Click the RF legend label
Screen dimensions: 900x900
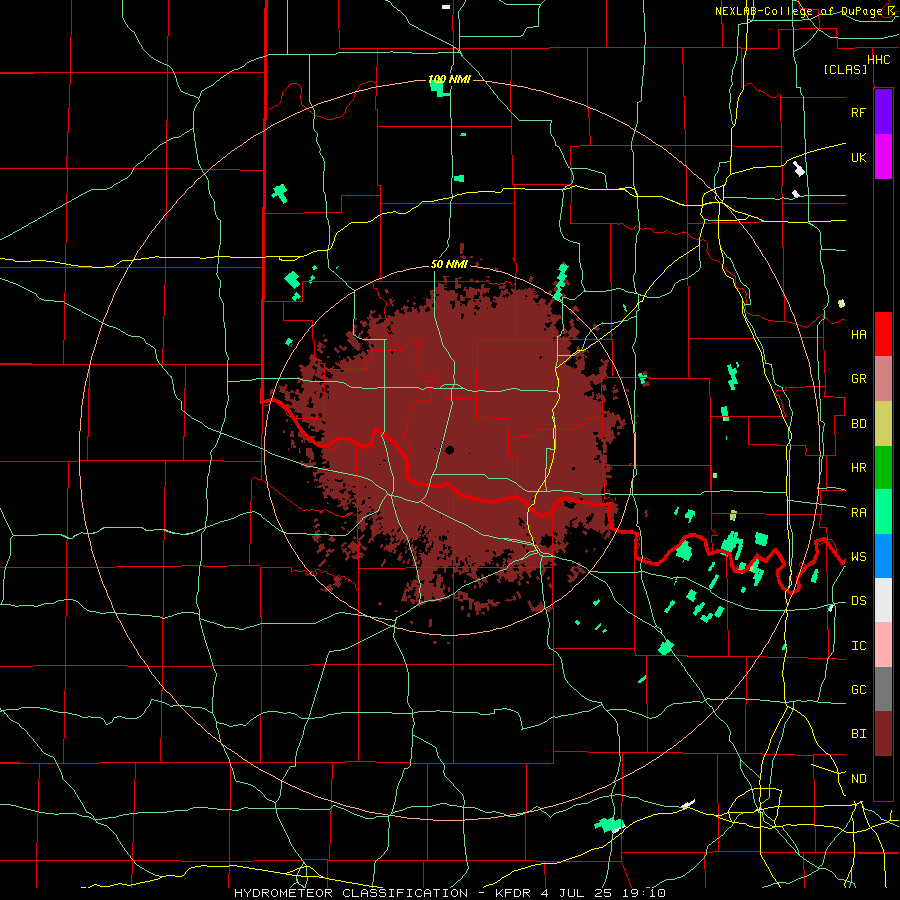click(x=858, y=112)
